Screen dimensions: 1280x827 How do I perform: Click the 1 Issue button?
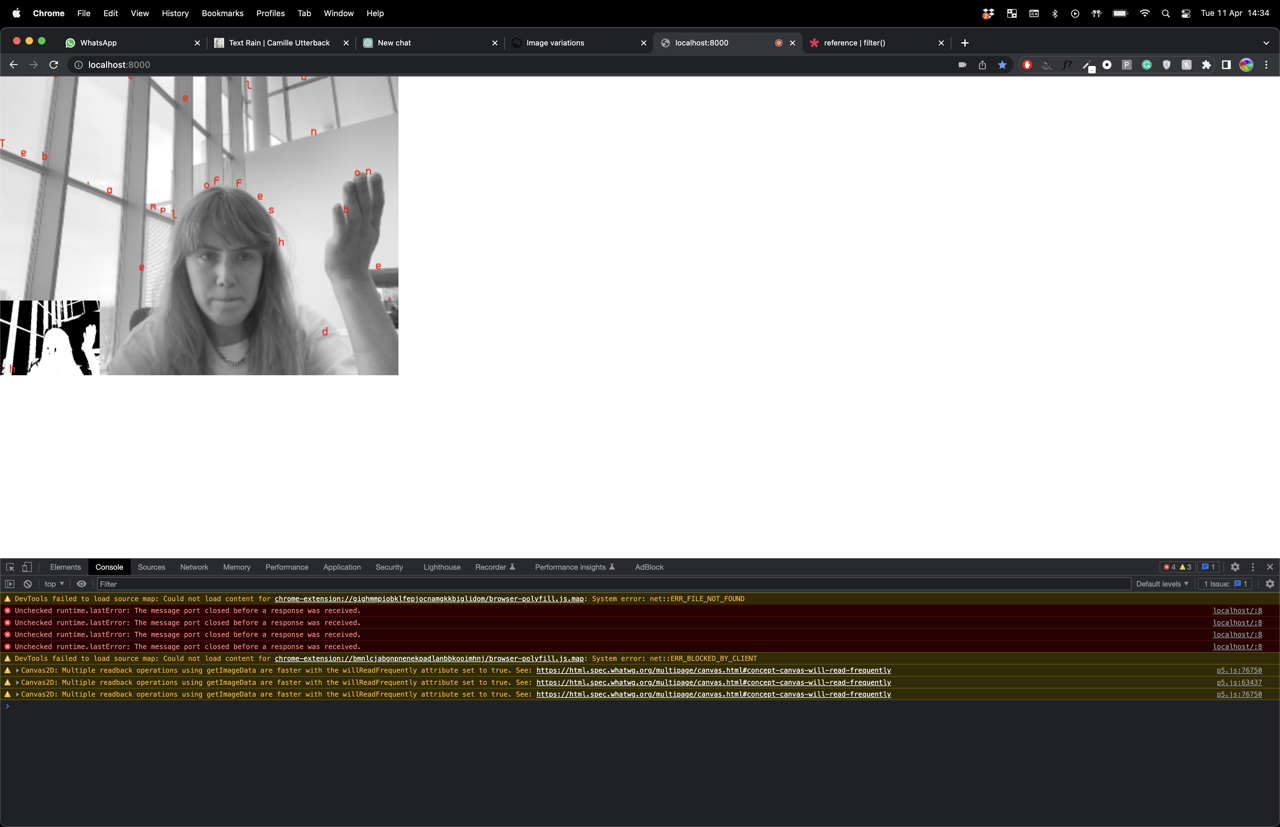coord(1226,584)
